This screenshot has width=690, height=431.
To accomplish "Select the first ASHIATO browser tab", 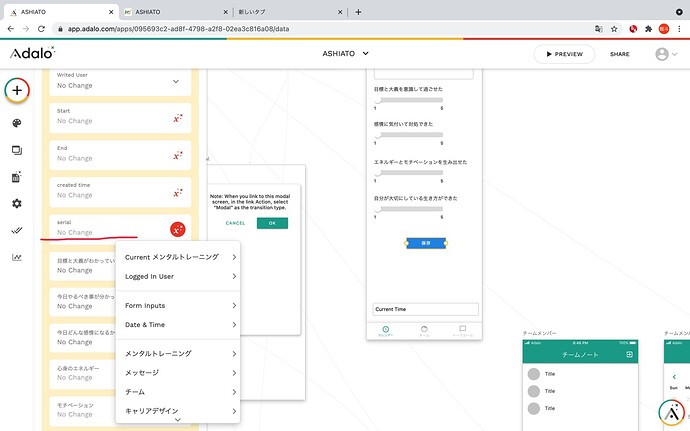I will pyautogui.click(x=61, y=12).
